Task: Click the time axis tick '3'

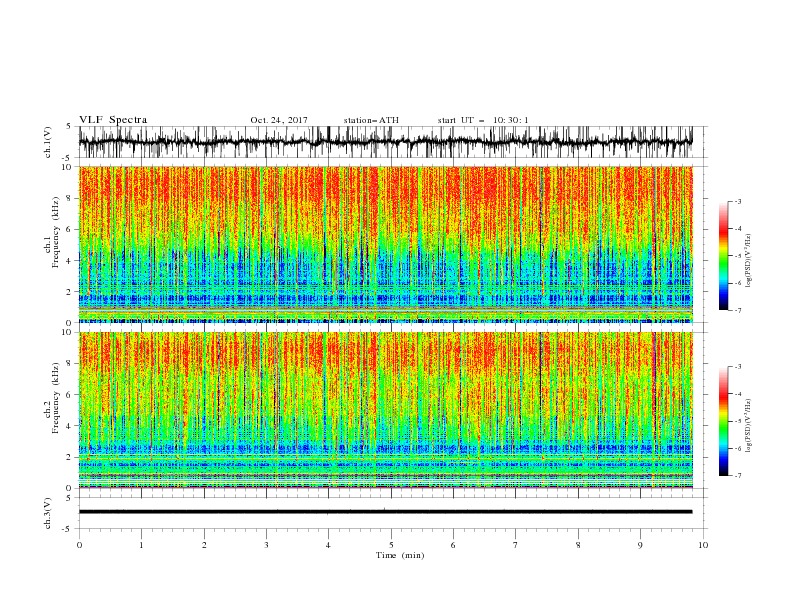Action: [x=266, y=545]
